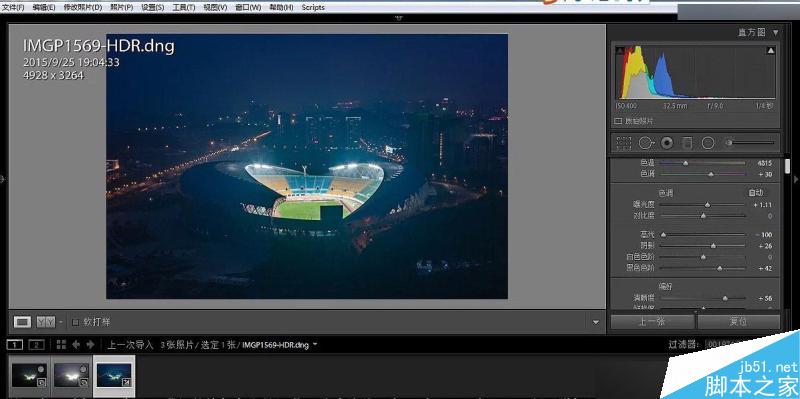Collapse the right panel via arrow
Image resolution: width=800 pixels, height=399 pixels.
coord(796,179)
